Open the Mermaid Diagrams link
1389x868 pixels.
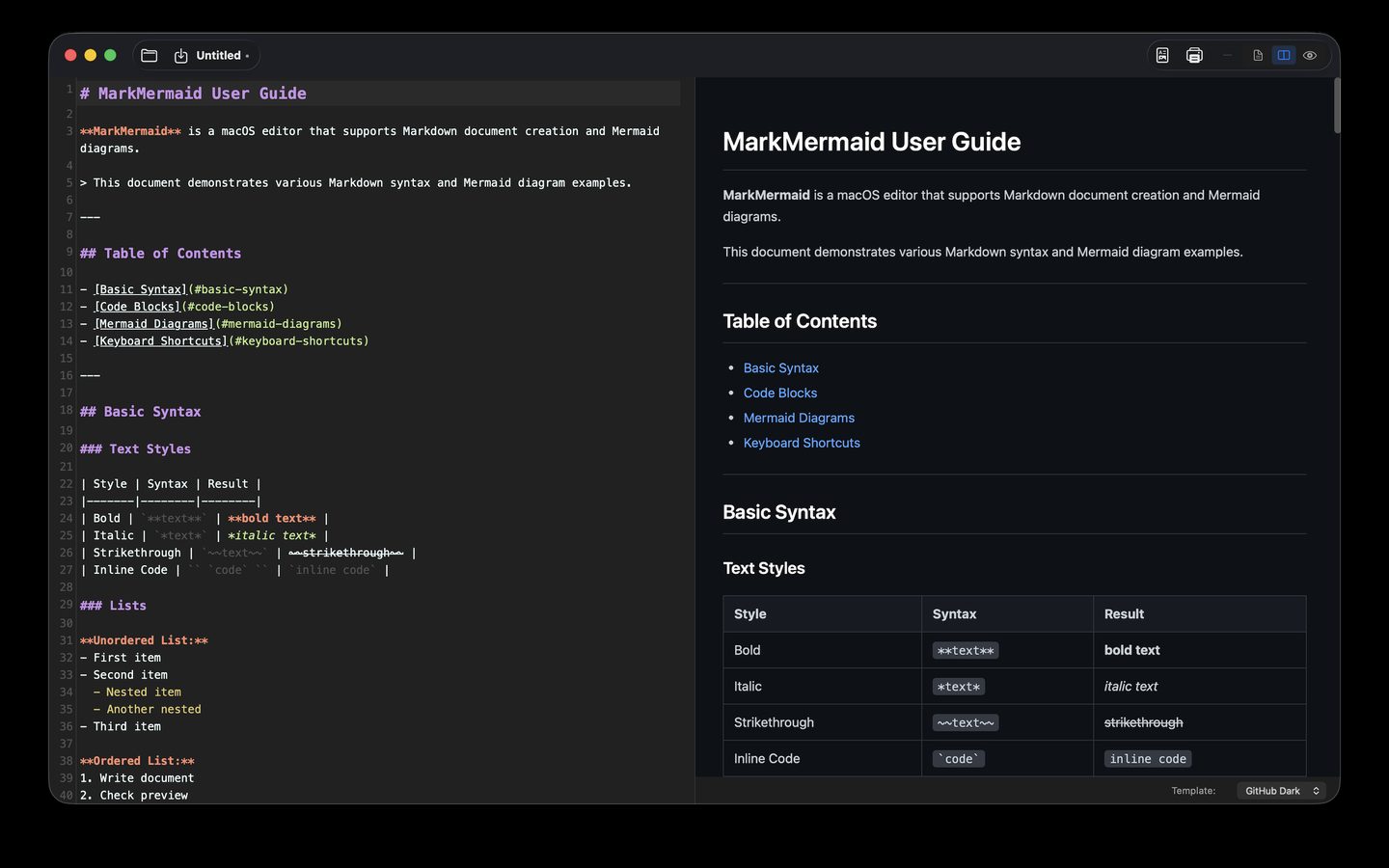[x=799, y=419]
